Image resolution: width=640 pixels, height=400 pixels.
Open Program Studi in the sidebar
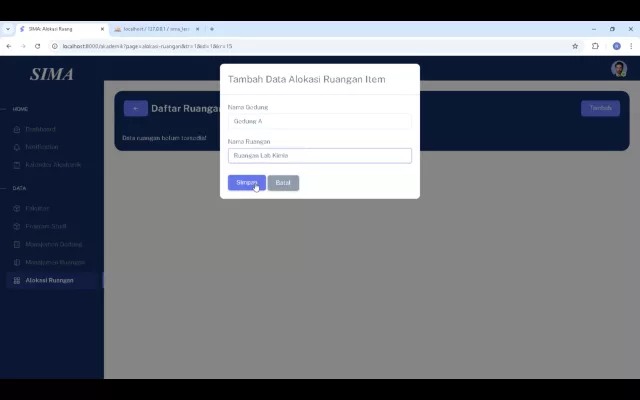pyautogui.click(x=46, y=226)
